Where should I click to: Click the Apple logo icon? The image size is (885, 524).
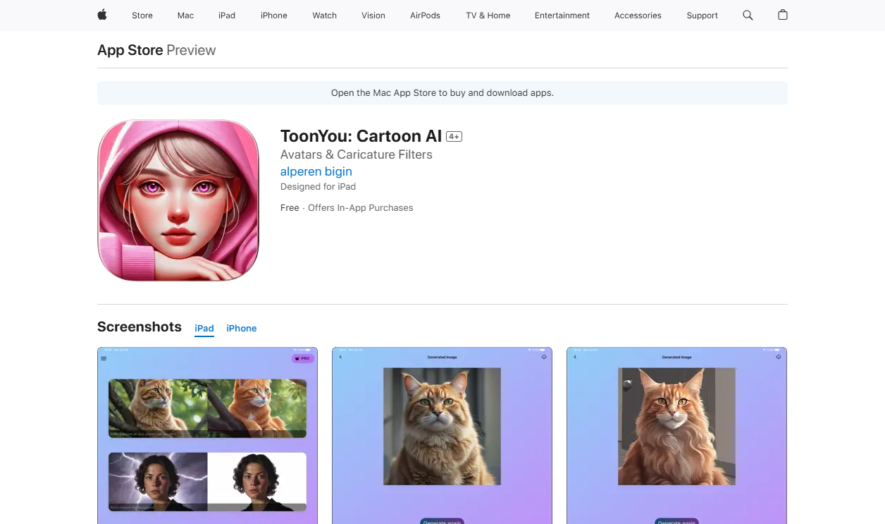[102, 15]
